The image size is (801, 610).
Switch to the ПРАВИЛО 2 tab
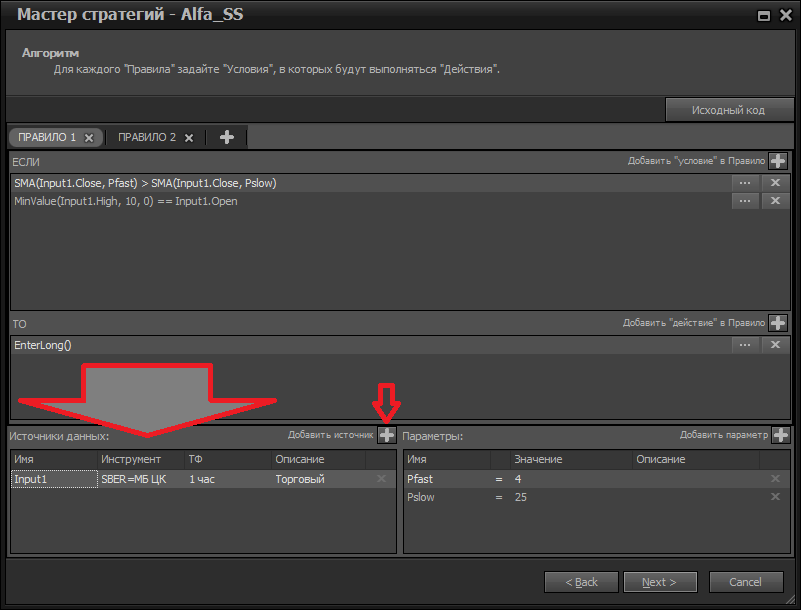[x=146, y=137]
